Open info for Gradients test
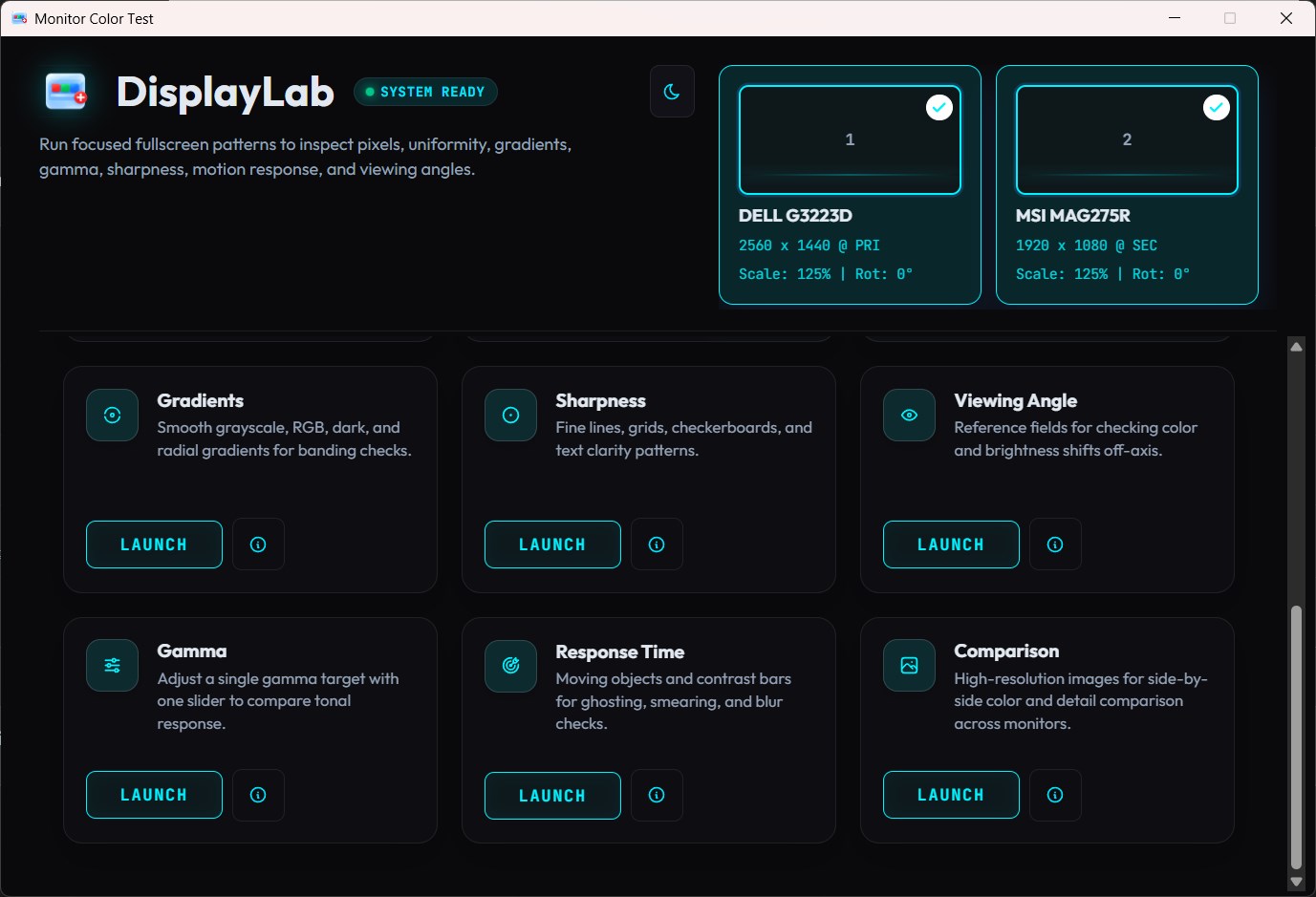Viewport: 1316px width, 897px height. click(258, 545)
